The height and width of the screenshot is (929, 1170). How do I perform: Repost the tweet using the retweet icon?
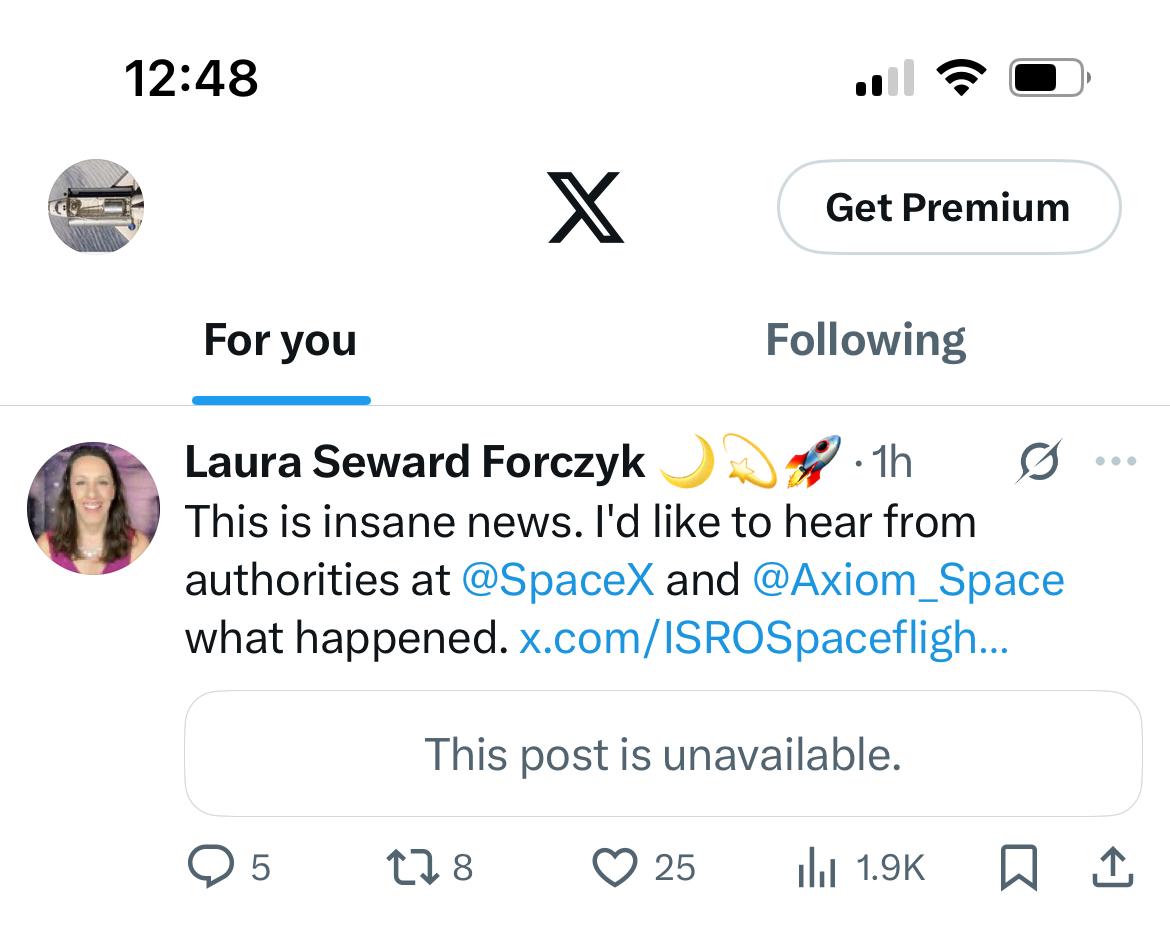point(414,867)
